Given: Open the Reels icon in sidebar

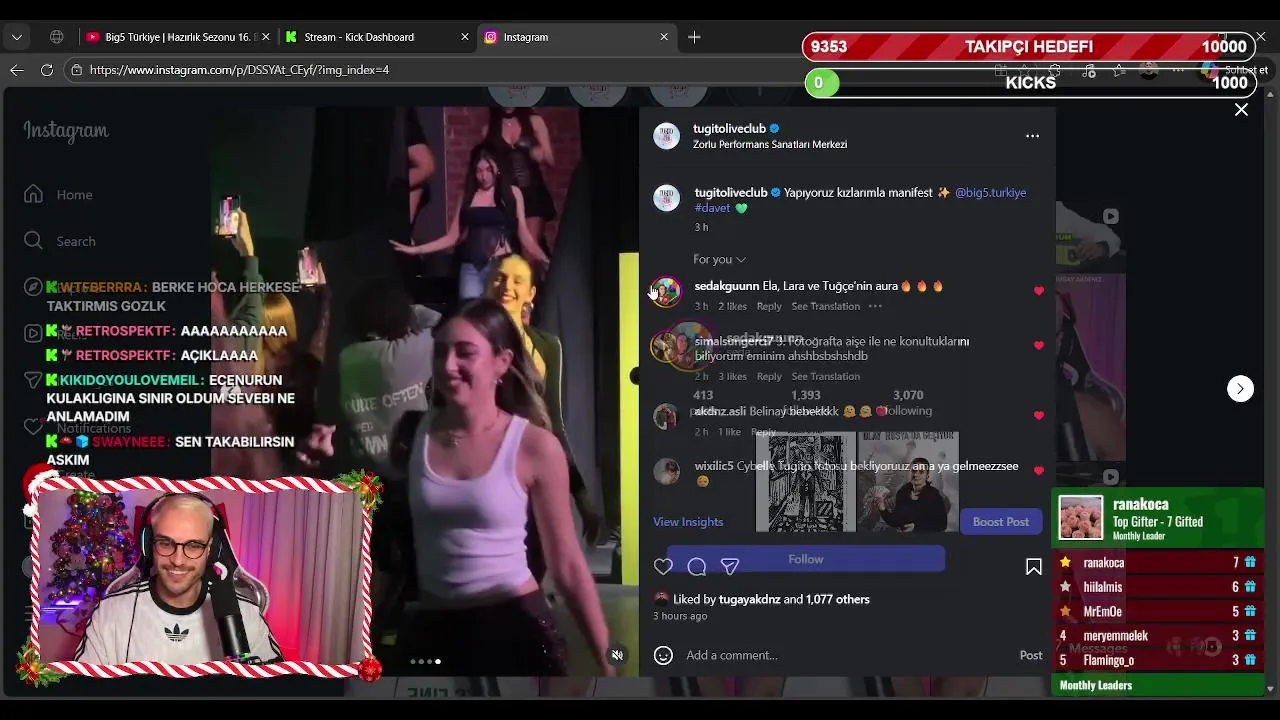Looking at the screenshot, I should 33,333.
